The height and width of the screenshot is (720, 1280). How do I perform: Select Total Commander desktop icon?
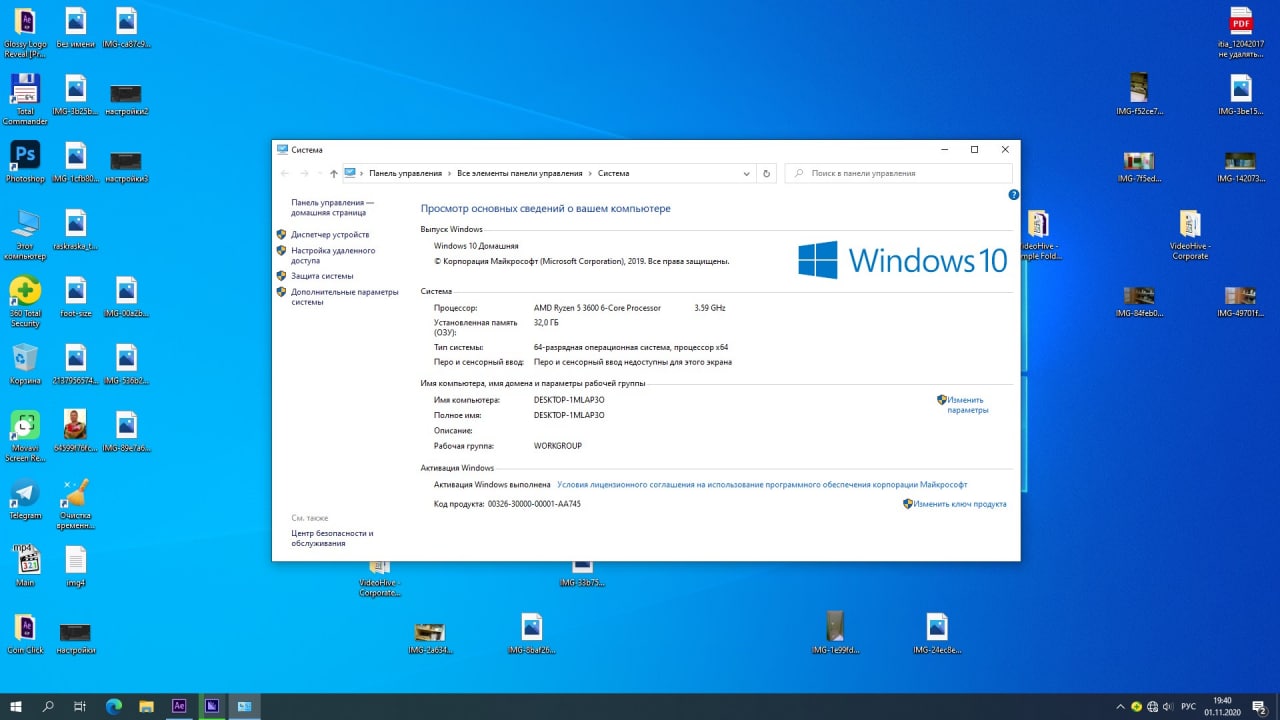(25, 99)
